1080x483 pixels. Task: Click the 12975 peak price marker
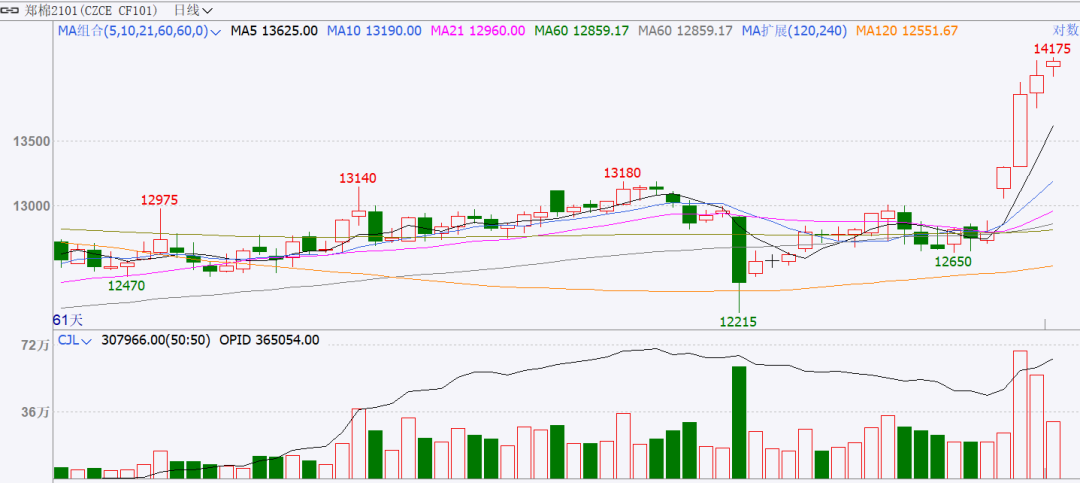pos(160,201)
